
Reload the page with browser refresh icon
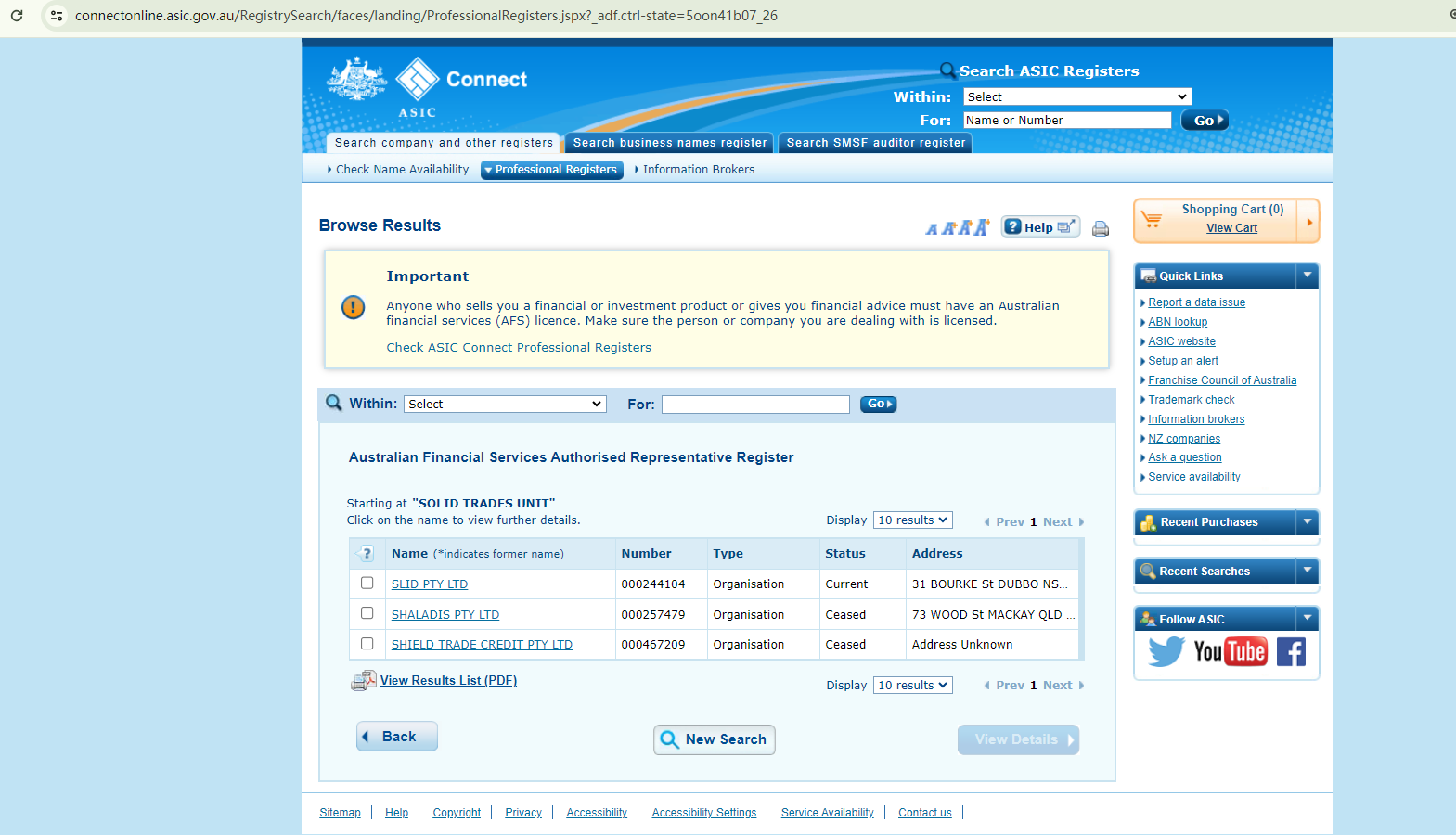point(17,16)
